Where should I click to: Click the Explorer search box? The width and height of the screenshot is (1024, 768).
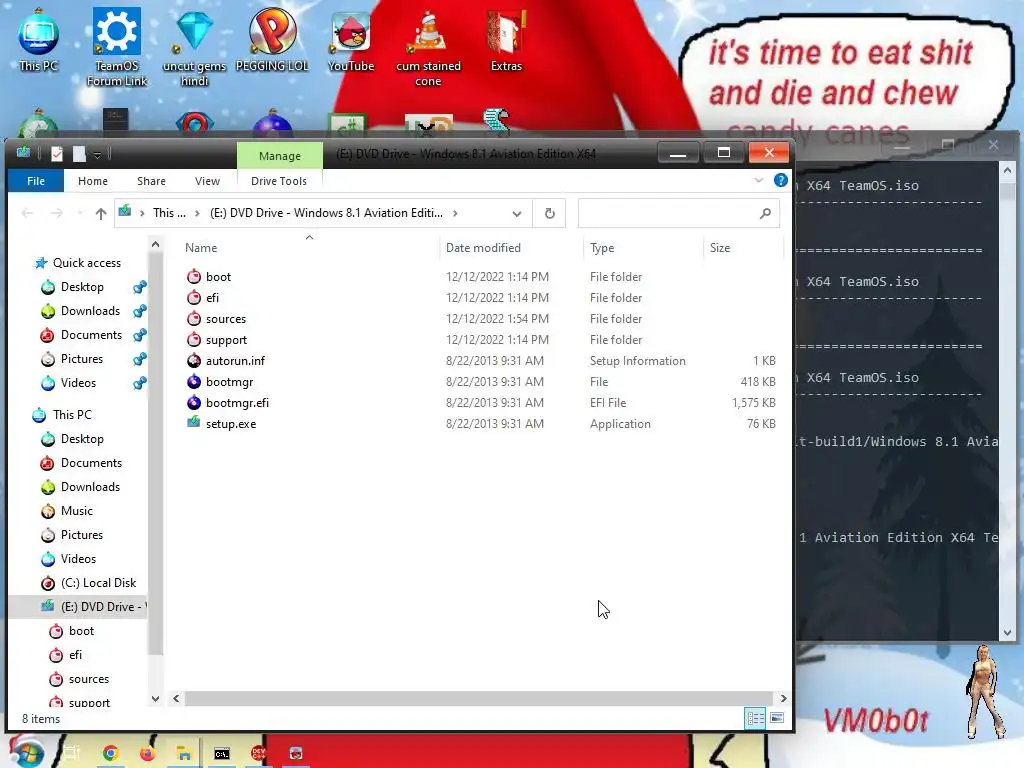(x=679, y=214)
